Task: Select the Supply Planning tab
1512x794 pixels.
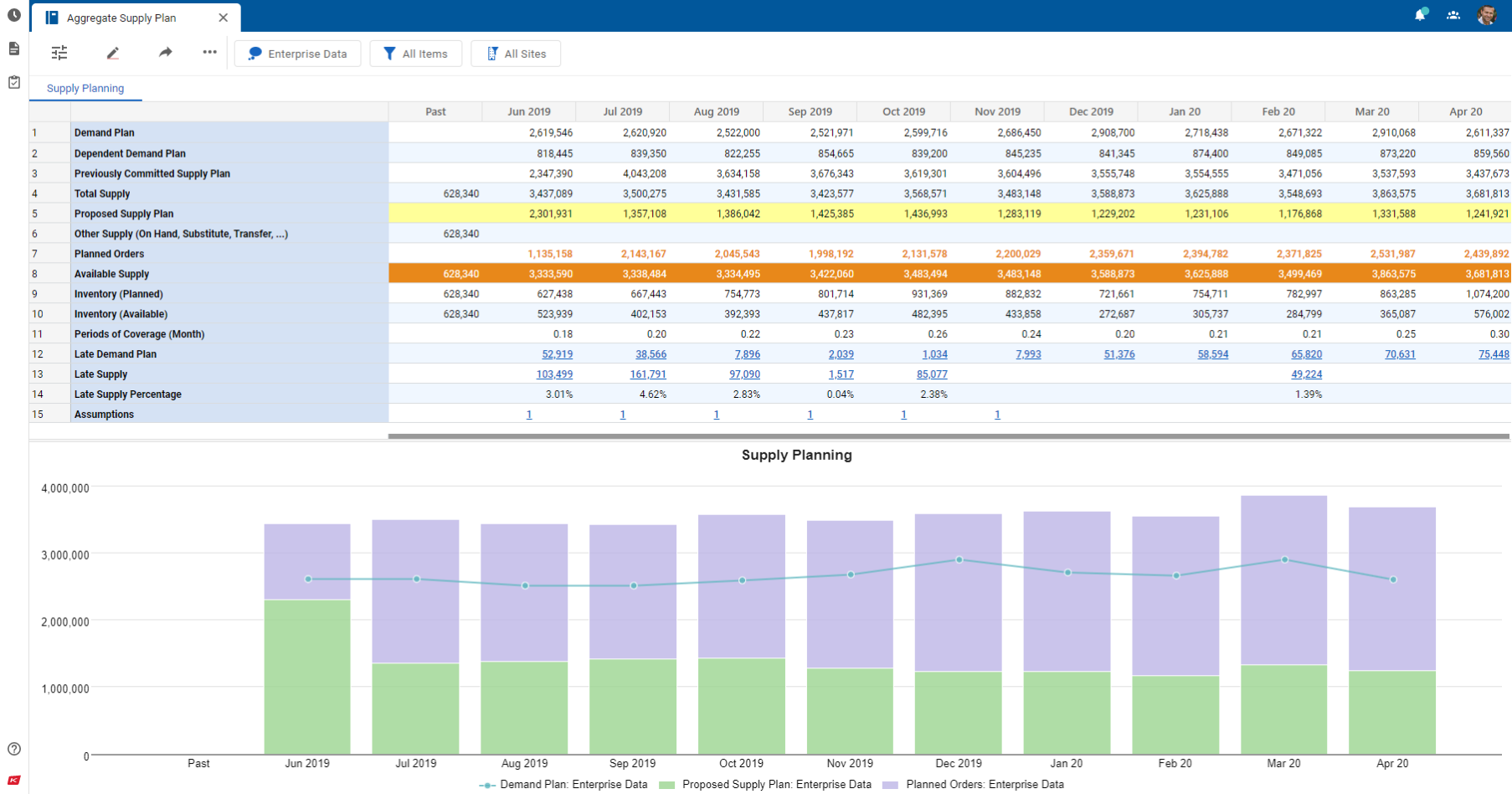Action: click(x=85, y=88)
